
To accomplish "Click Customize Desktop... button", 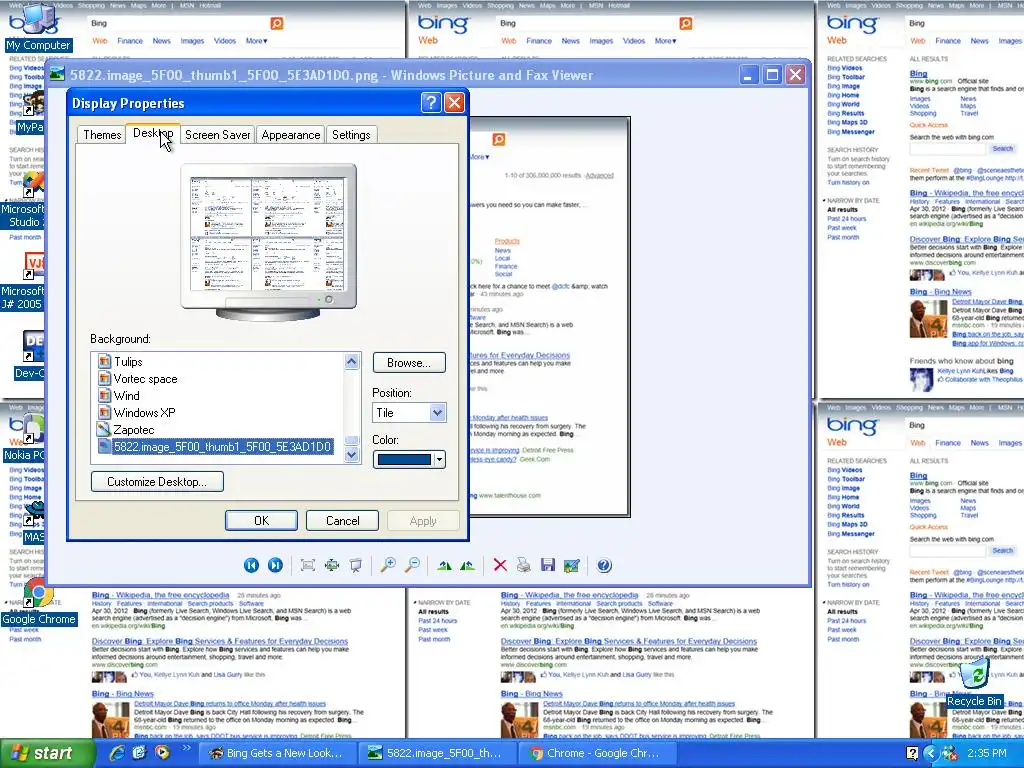I will 157,482.
